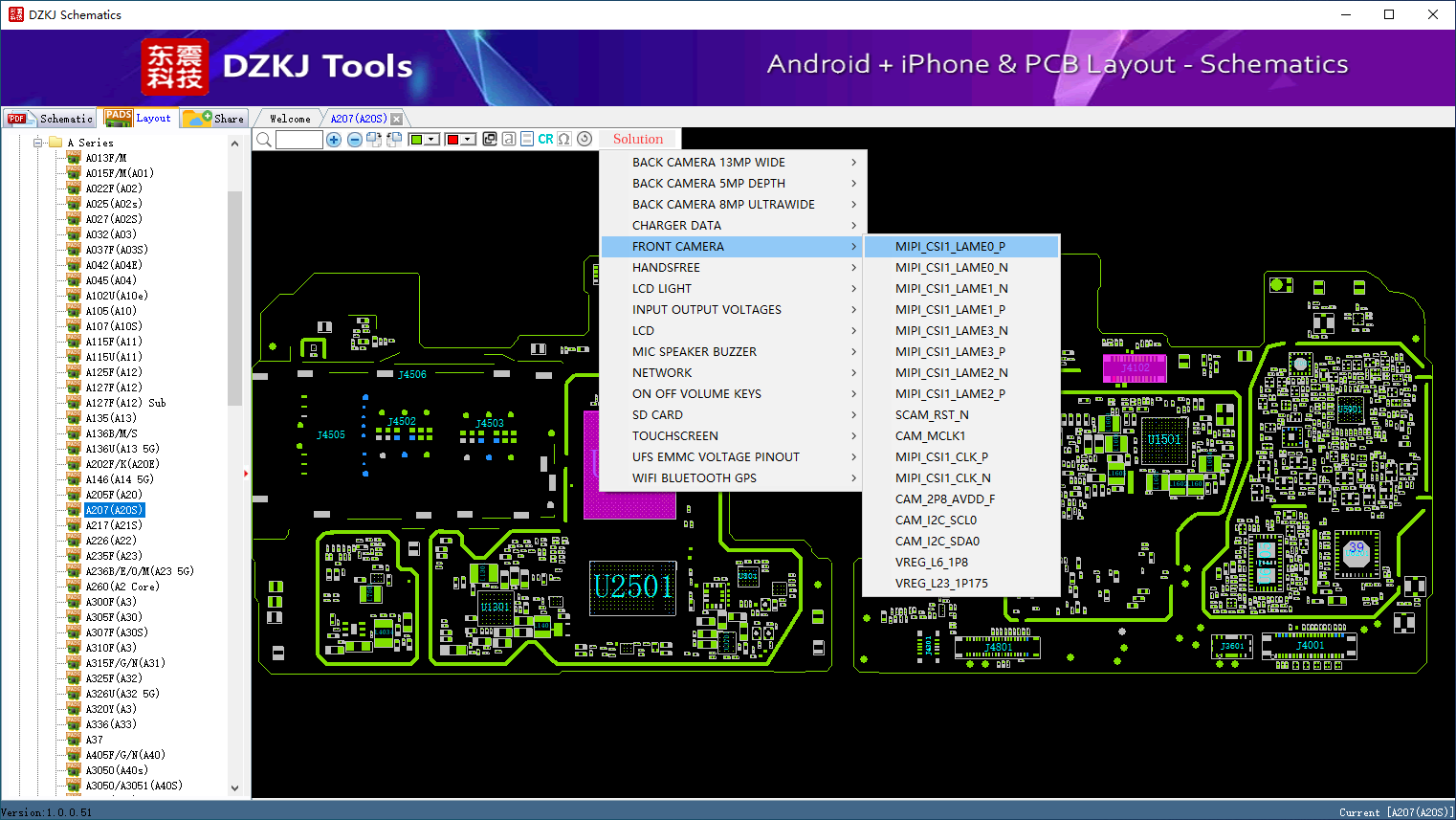This screenshot has height=820, width=1456.
Task: Expand the NETWORK submenu arrow
Action: (x=854, y=373)
